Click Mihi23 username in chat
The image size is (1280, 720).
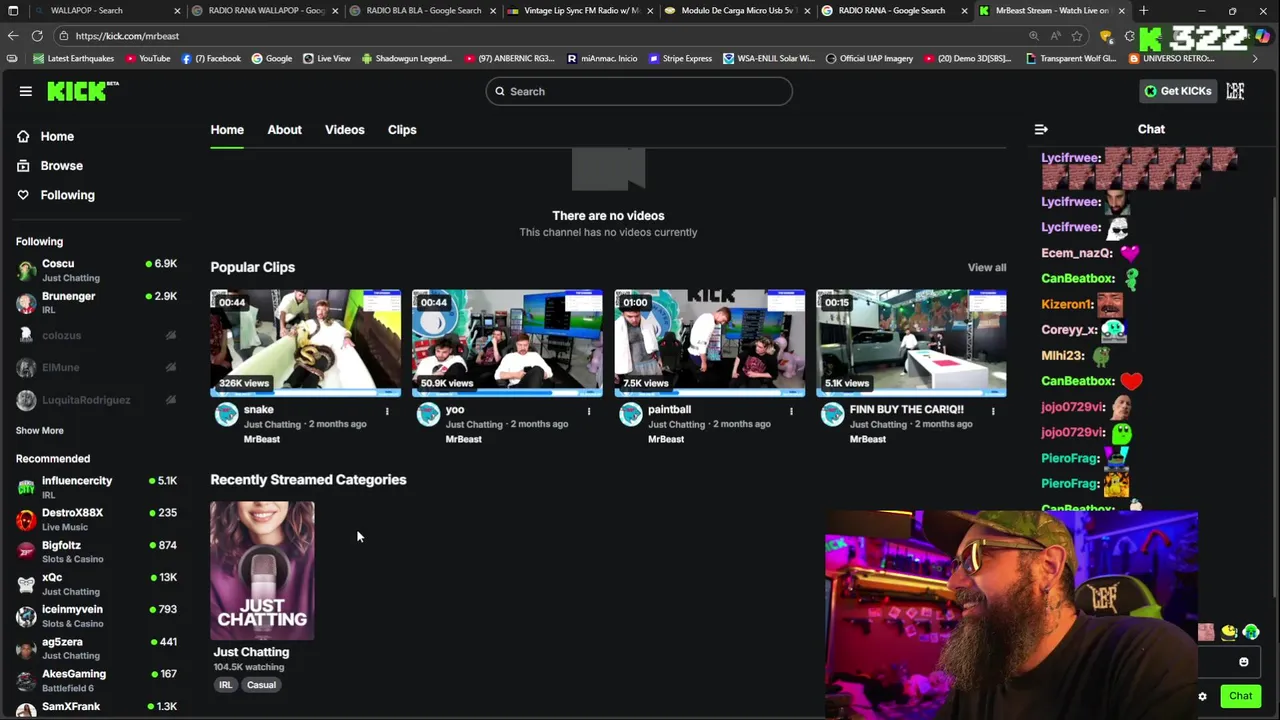(x=1063, y=356)
